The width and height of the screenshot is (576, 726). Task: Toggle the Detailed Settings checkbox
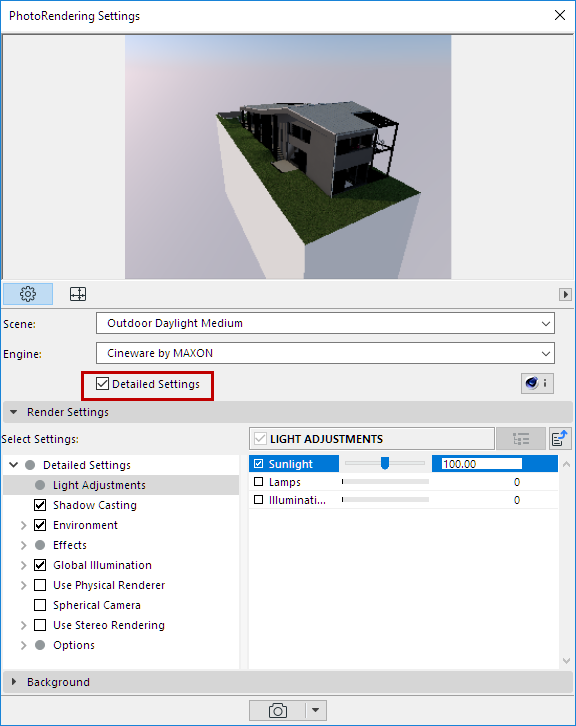point(102,384)
